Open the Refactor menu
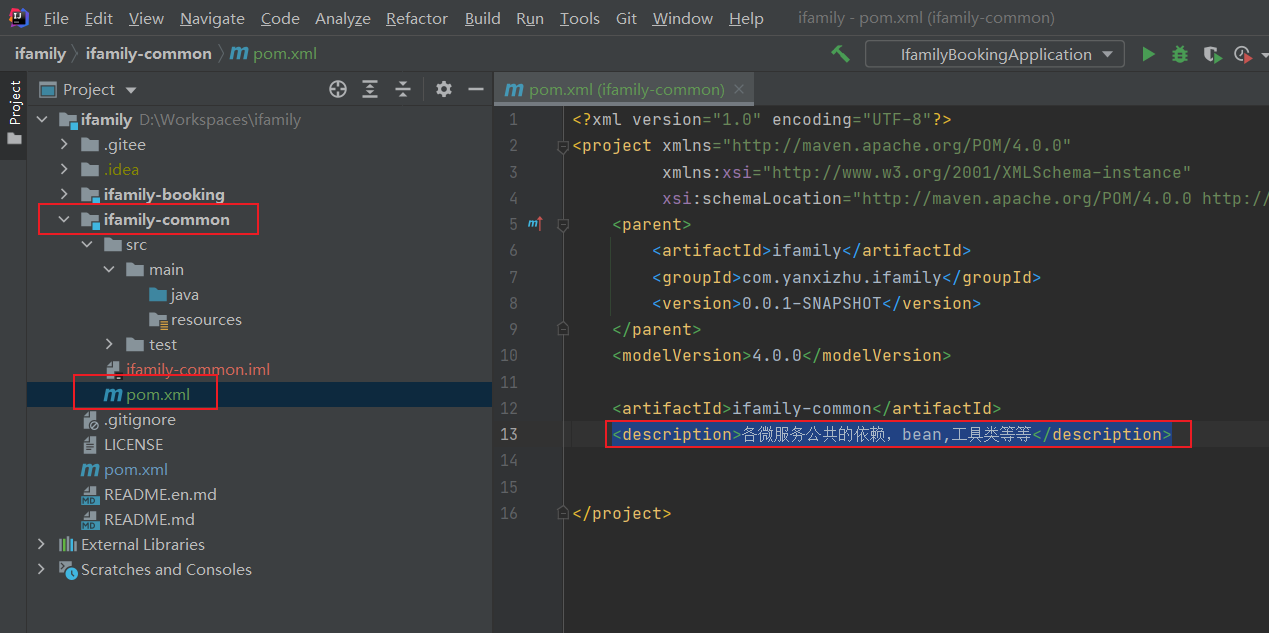Screen dimensions: 1269x633 (417, 19)
